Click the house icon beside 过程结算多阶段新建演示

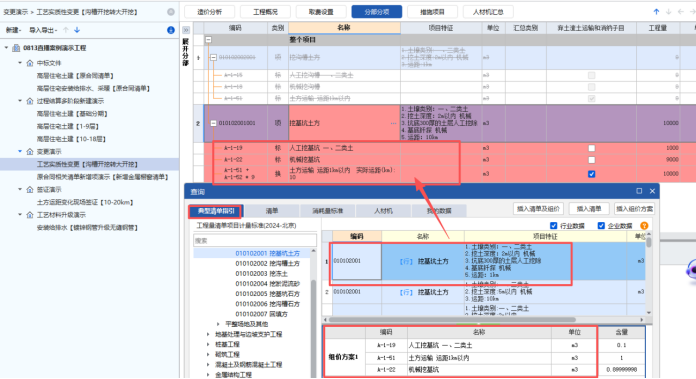pos(30,101)
